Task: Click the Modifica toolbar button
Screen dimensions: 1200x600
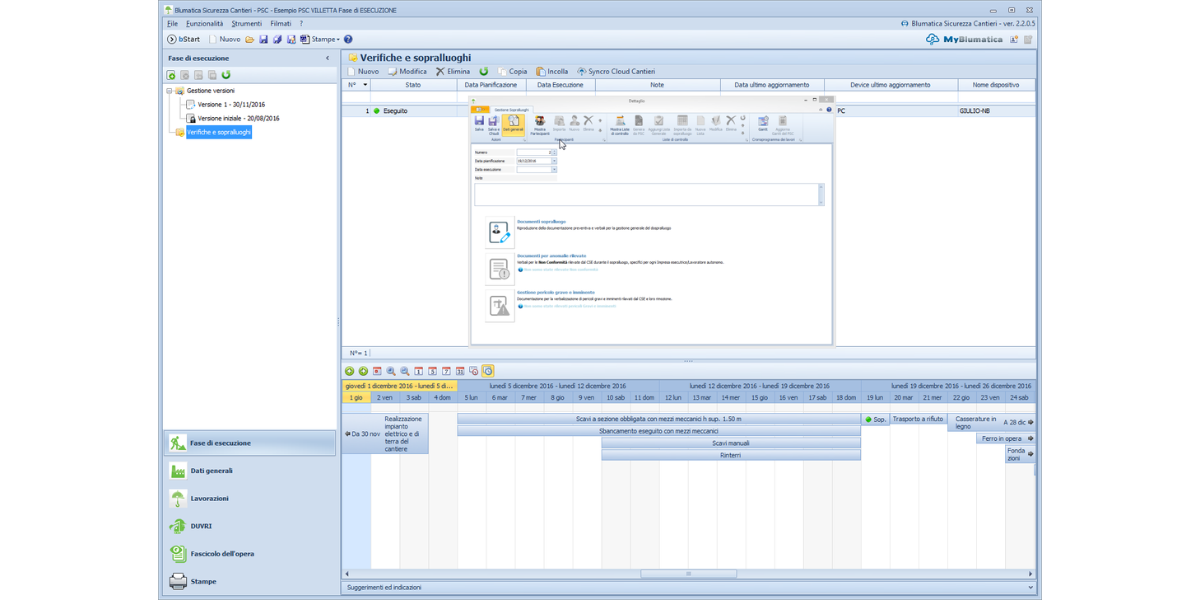Action: (407, 72)
